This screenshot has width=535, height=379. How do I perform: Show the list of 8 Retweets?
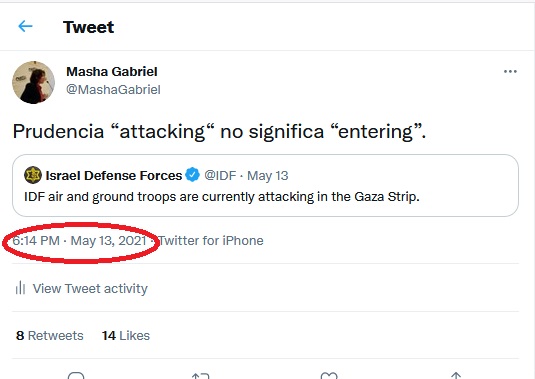tap(49, 335)
